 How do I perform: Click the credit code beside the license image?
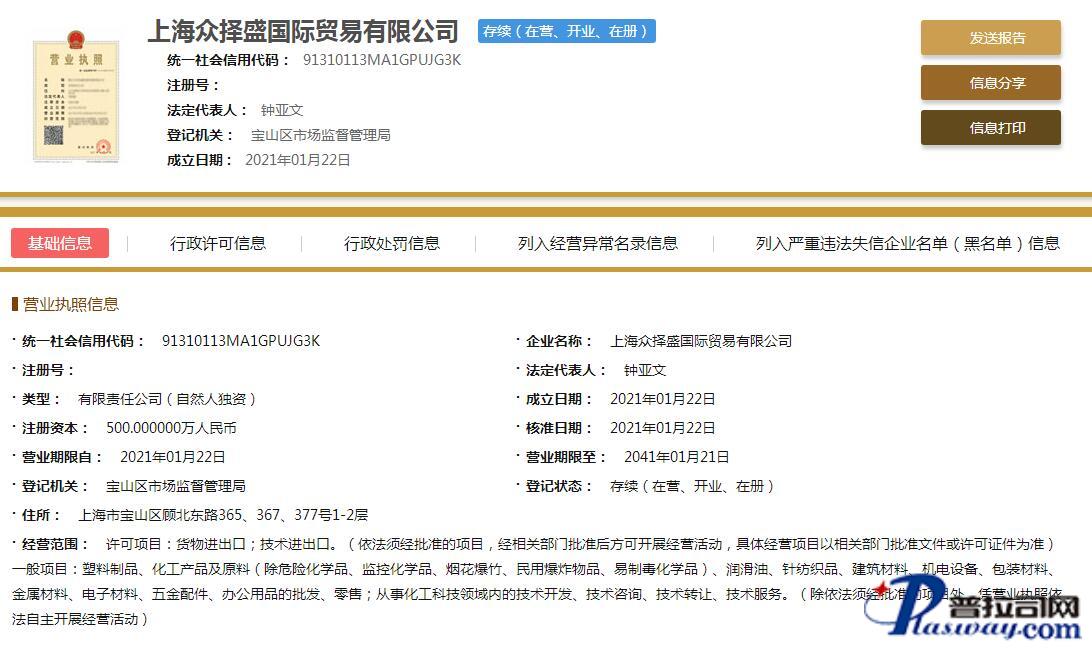point(382,60)
